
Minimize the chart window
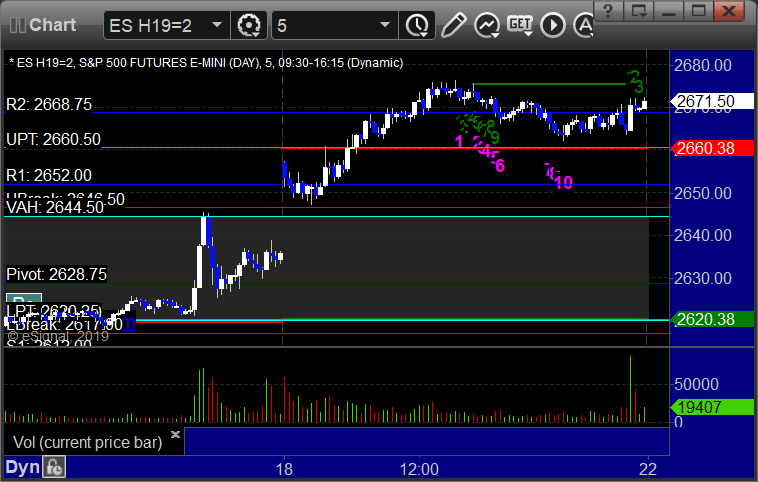668,10
